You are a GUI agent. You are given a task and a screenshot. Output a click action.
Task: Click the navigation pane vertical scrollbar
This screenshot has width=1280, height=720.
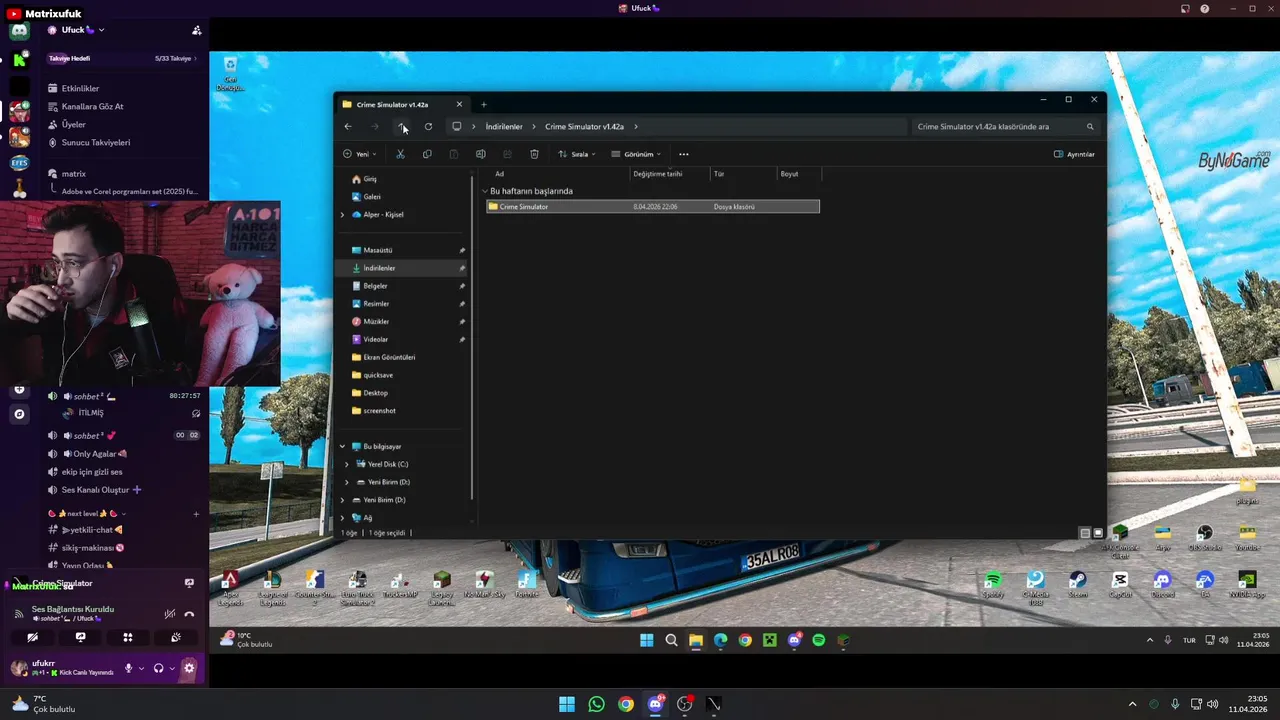pos(472,336)
